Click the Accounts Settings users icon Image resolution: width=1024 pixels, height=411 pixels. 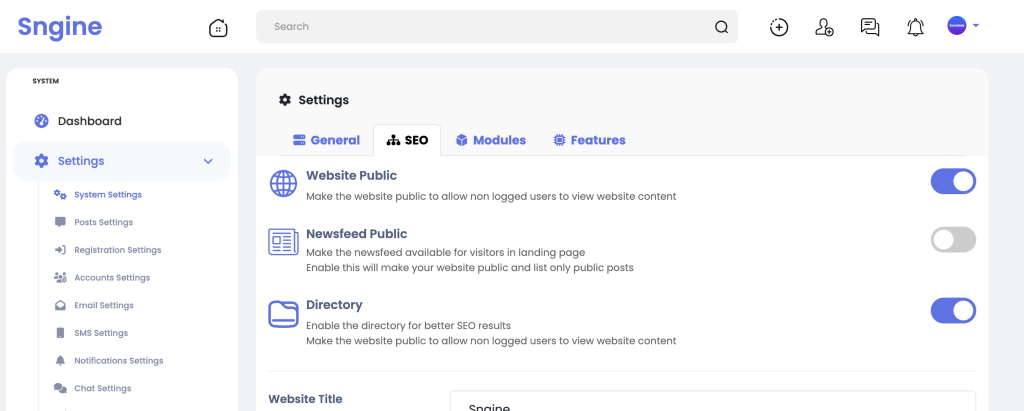click(x=60, y=278)
